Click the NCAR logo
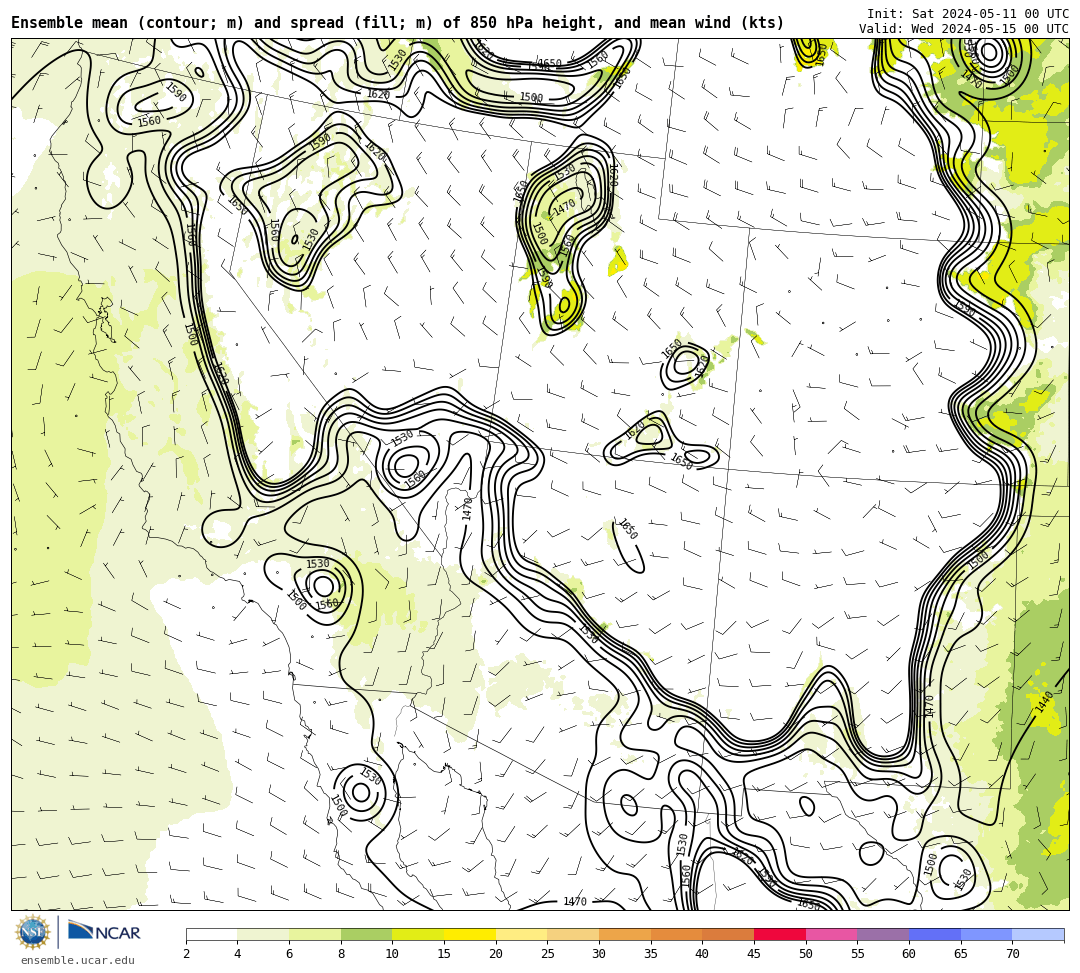The width and height of the screenshot is (1080, 973). click(x=104, y=932)
